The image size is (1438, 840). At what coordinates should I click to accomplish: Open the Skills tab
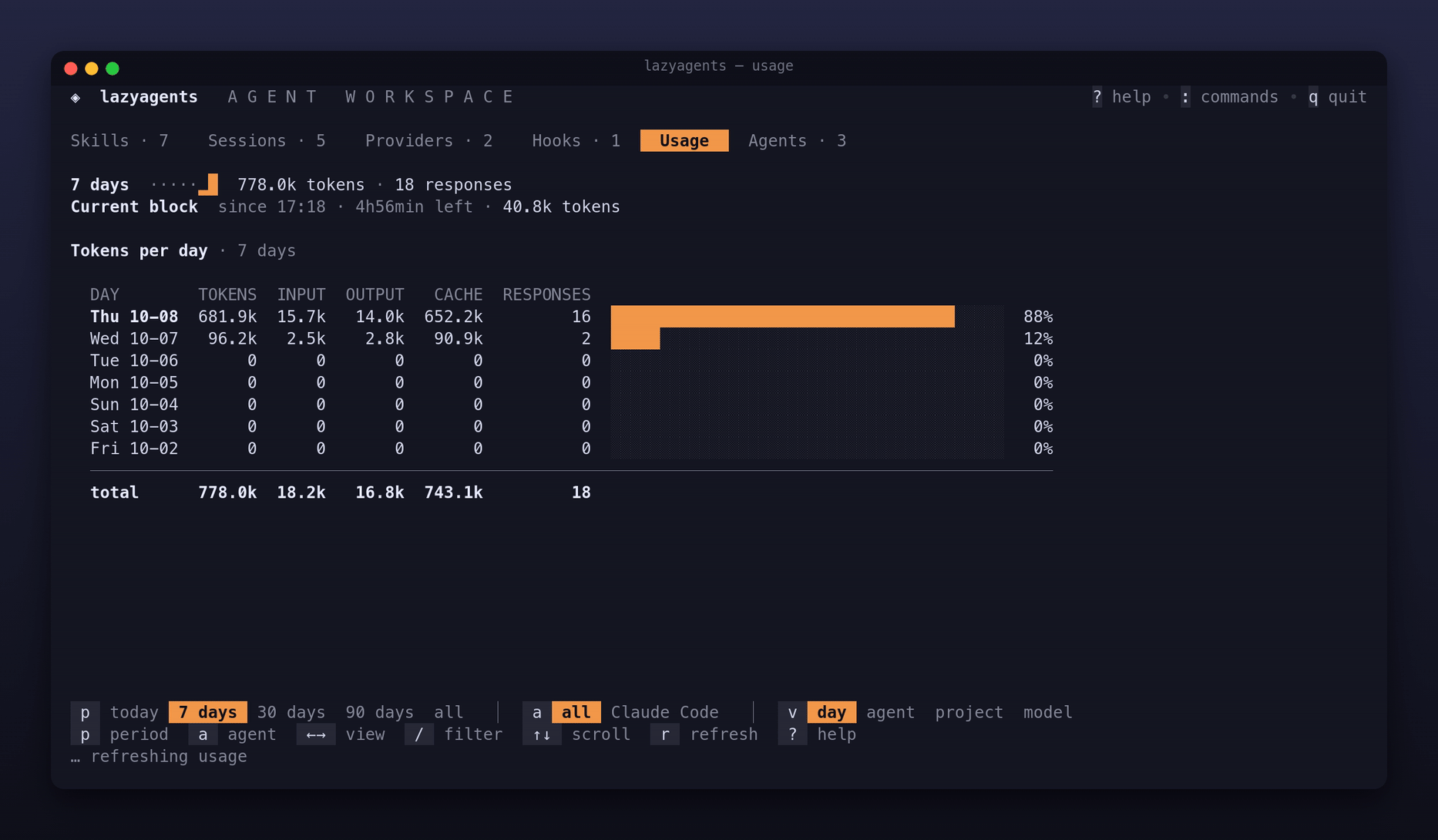point(119,141)
